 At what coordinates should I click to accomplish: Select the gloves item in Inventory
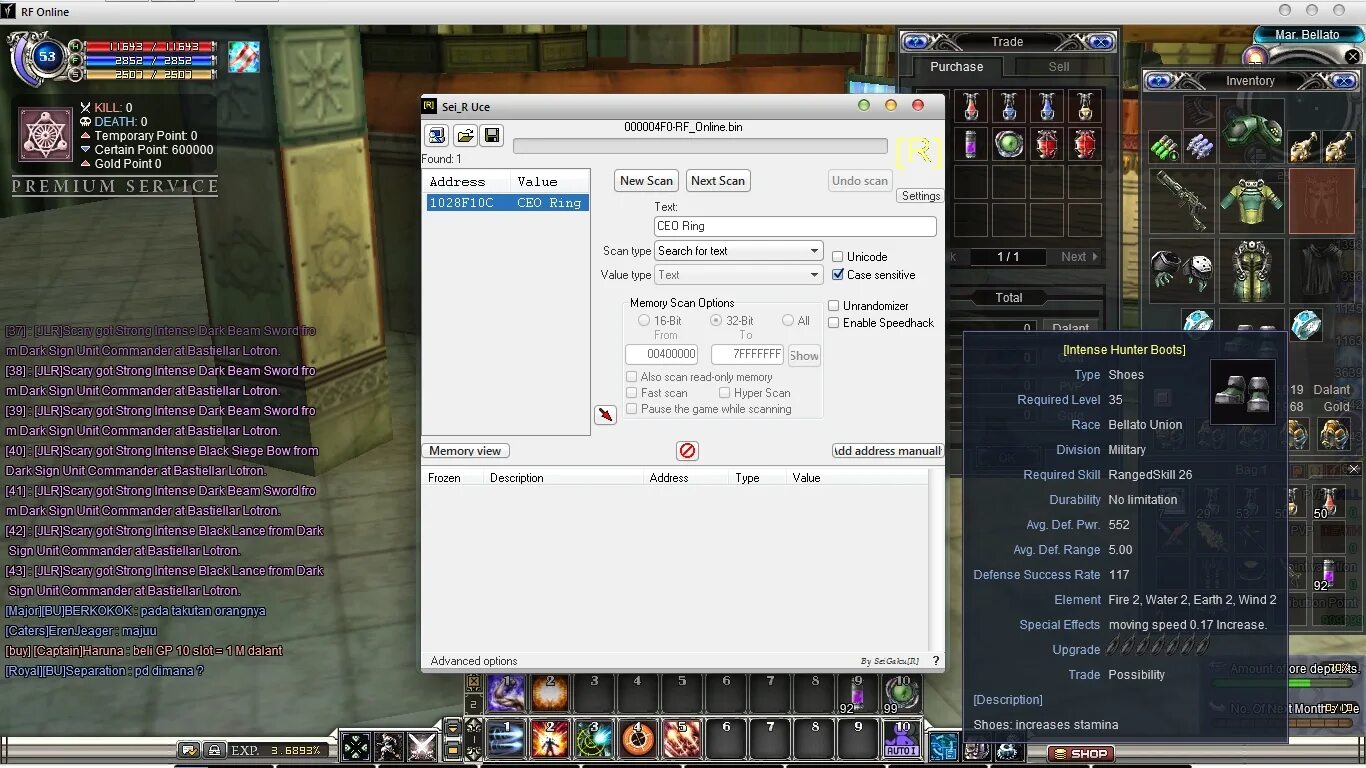(x=1181, y=270)
